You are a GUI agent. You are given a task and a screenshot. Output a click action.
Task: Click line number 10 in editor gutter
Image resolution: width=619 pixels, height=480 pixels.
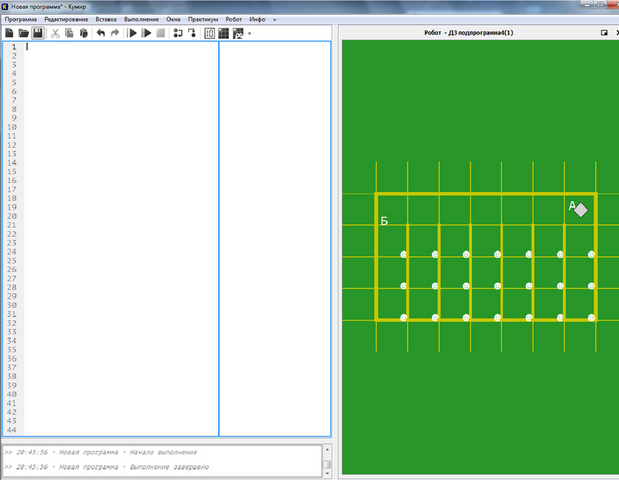12,127
